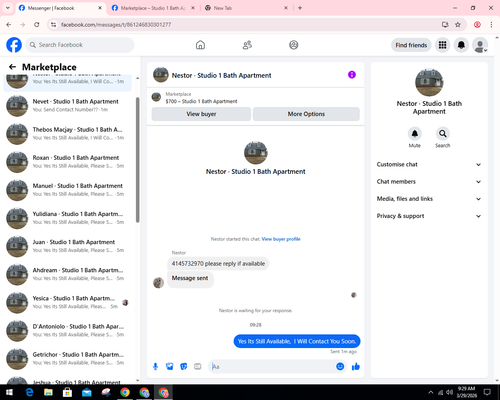The image size is (500, 400).
Task: Open new browser tab plus button
Action: (x=300, y=8)
